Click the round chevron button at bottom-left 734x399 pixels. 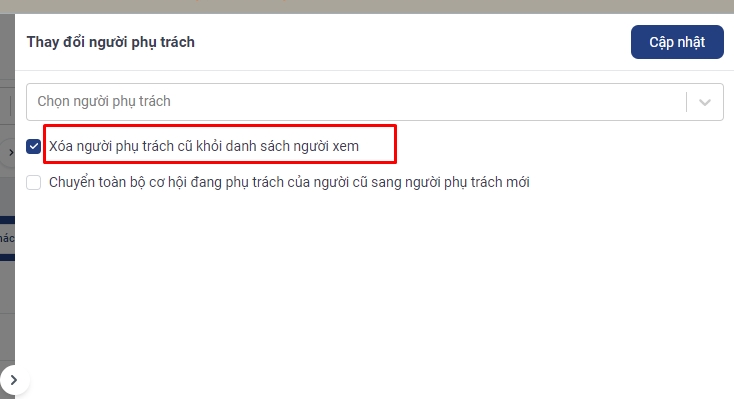(x=14, y=380)
